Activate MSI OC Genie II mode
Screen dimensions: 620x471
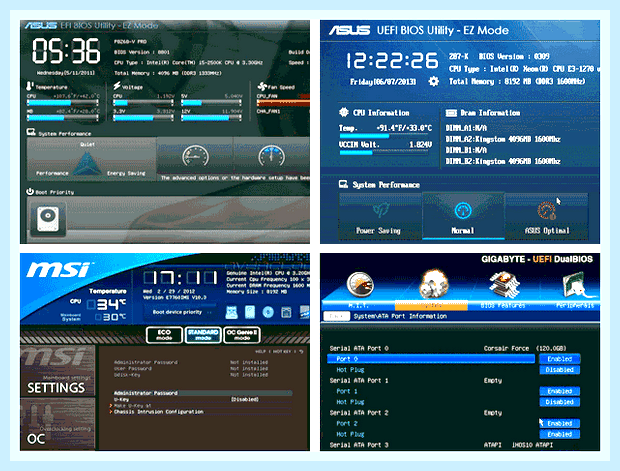coord(242,335)
